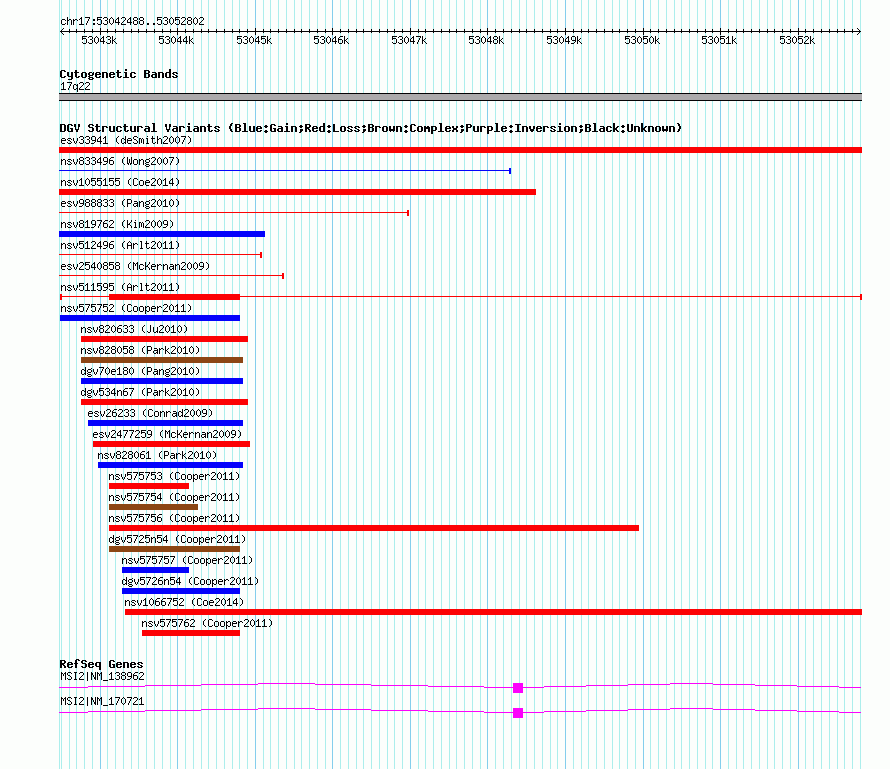
Task: Click the nsv833496 (Wong2007) label
Action: click(120, 161)
